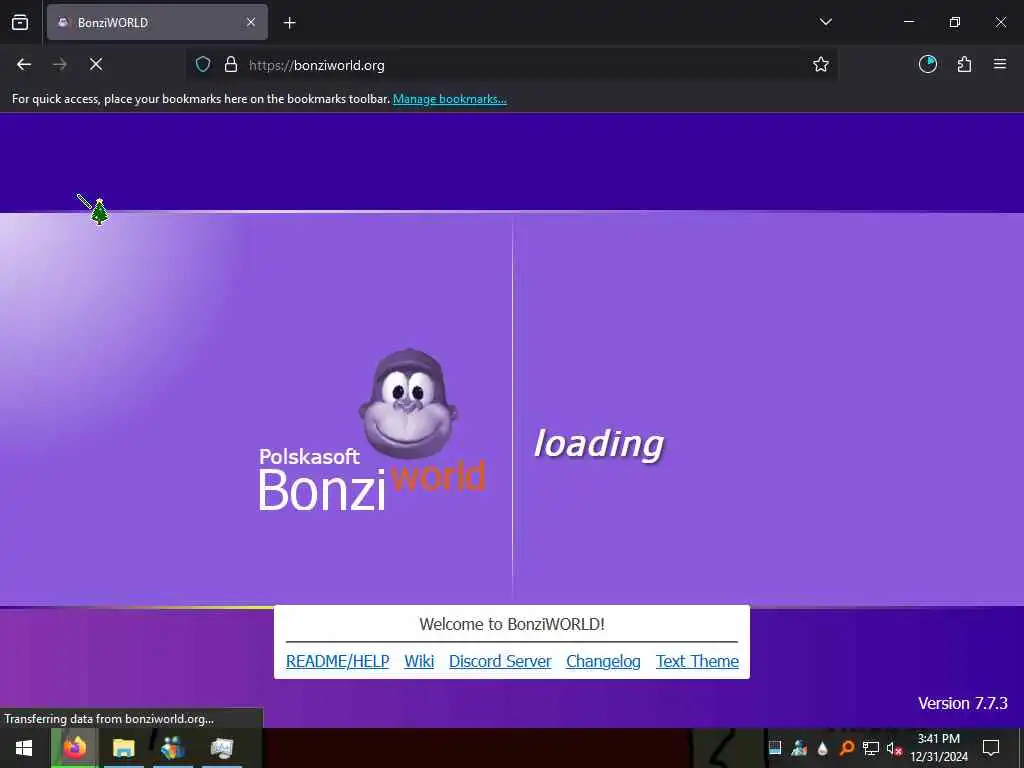
Task: Click the Version 7.7.3 label
Action: 963,703
